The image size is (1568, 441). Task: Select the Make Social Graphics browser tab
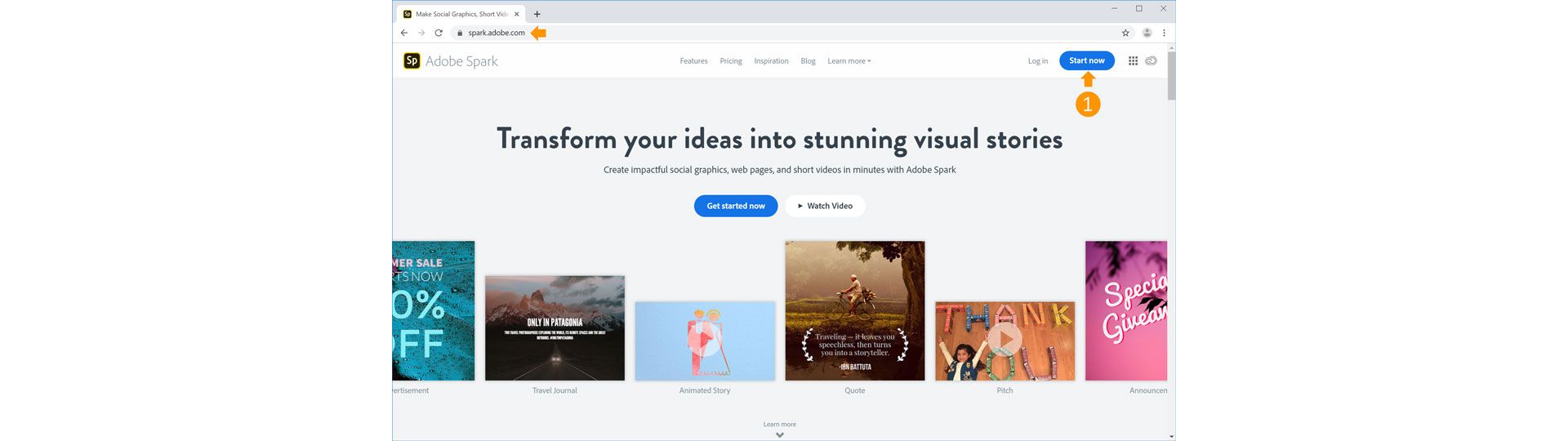[461, 14]
